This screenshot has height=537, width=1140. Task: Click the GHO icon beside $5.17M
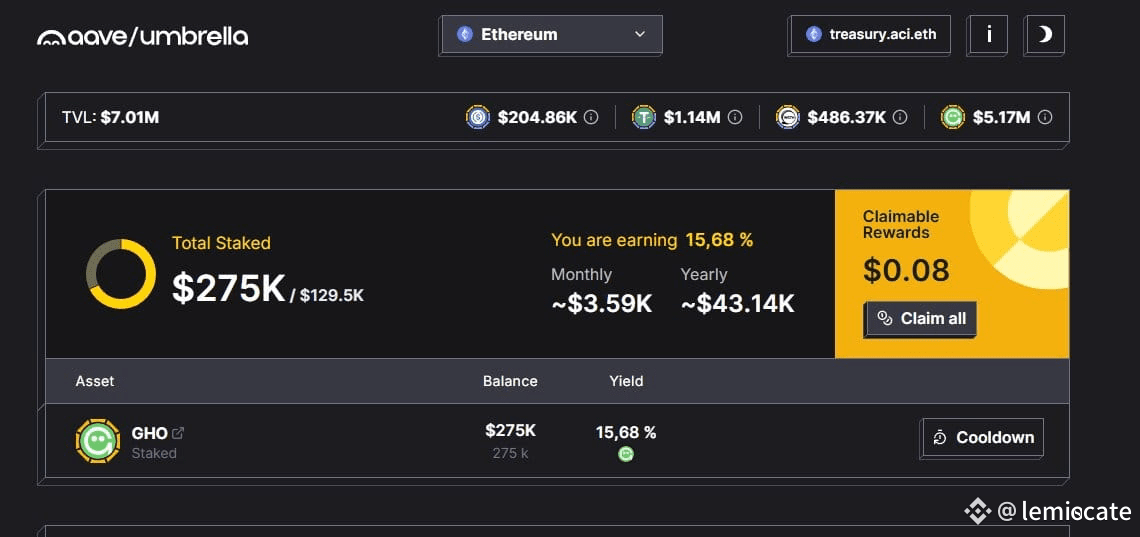952,117
